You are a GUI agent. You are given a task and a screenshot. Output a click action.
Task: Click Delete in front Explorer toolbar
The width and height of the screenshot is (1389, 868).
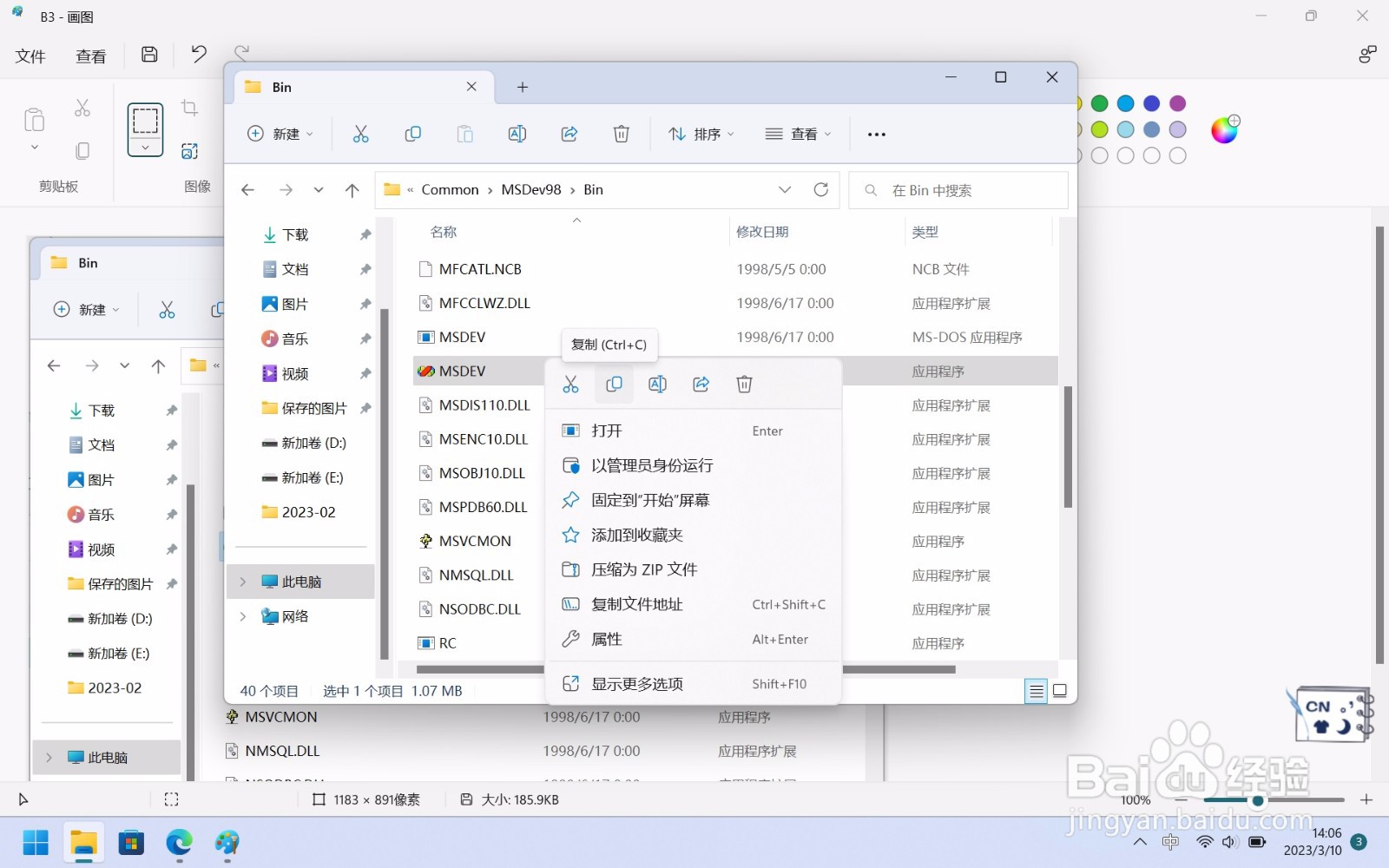(621, 134)
